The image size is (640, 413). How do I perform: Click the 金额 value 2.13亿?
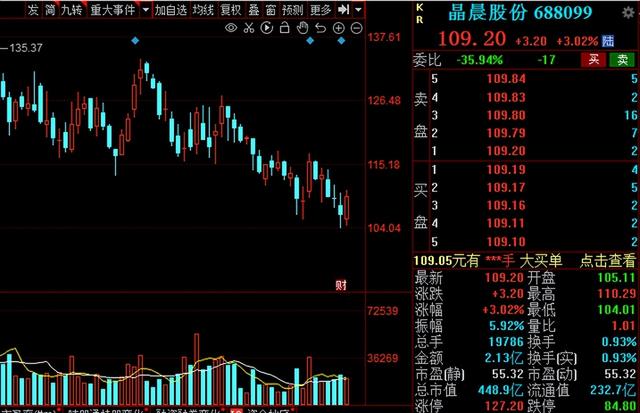[504, 358]
